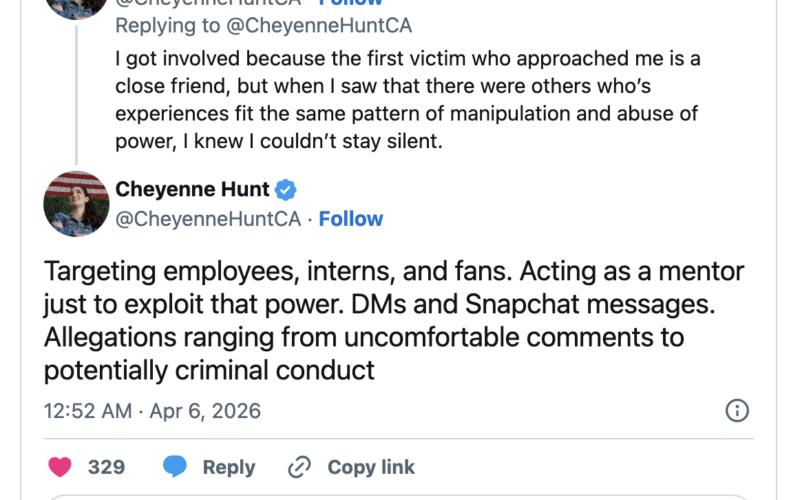The width and height of the screenshot is (800, 500).
Task: Follow Cheyenne Hunt via the Follow link
Action: pyautogui.click(x=351, y=218)
